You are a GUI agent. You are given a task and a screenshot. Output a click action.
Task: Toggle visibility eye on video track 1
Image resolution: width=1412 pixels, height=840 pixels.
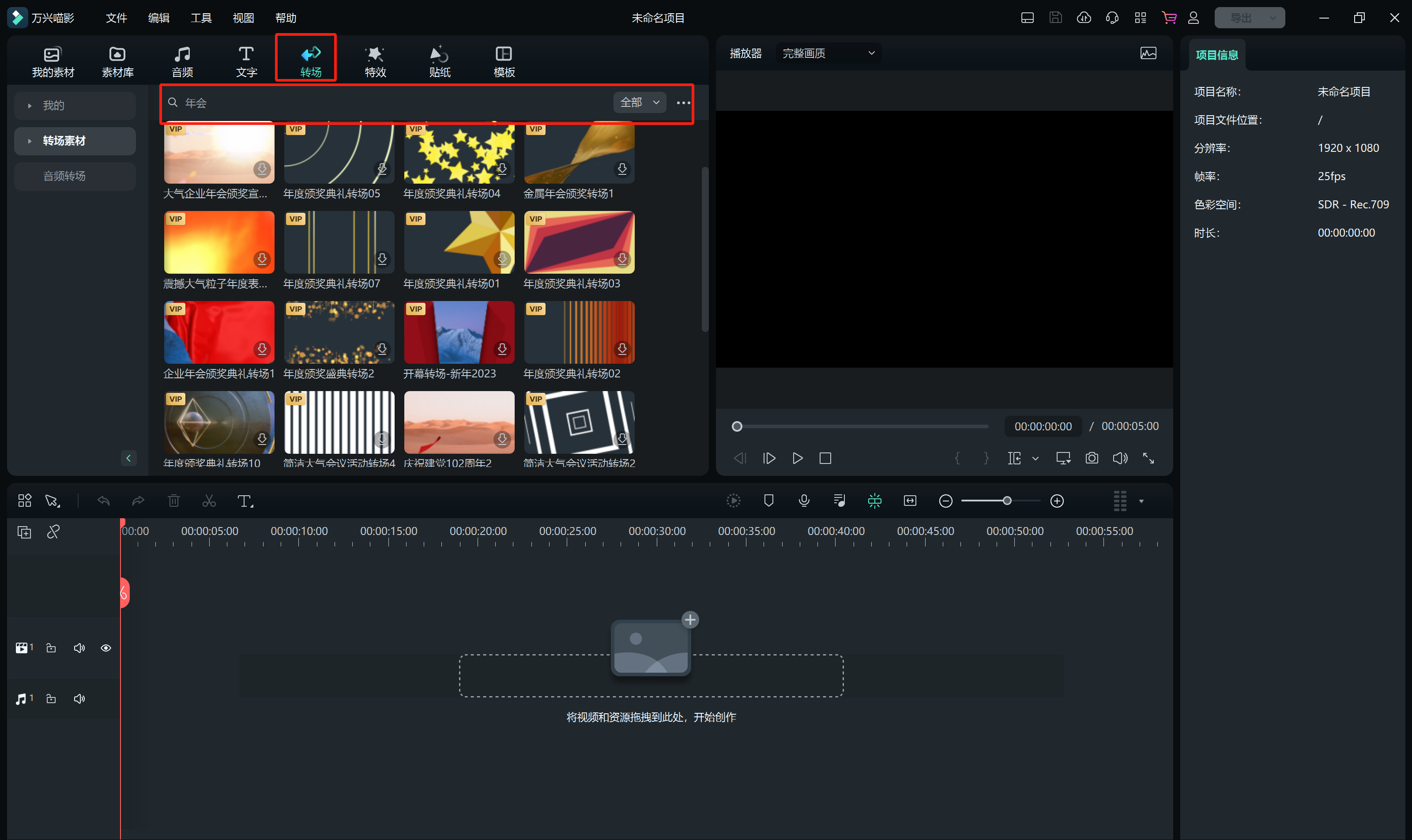click(x=106, y=648)
